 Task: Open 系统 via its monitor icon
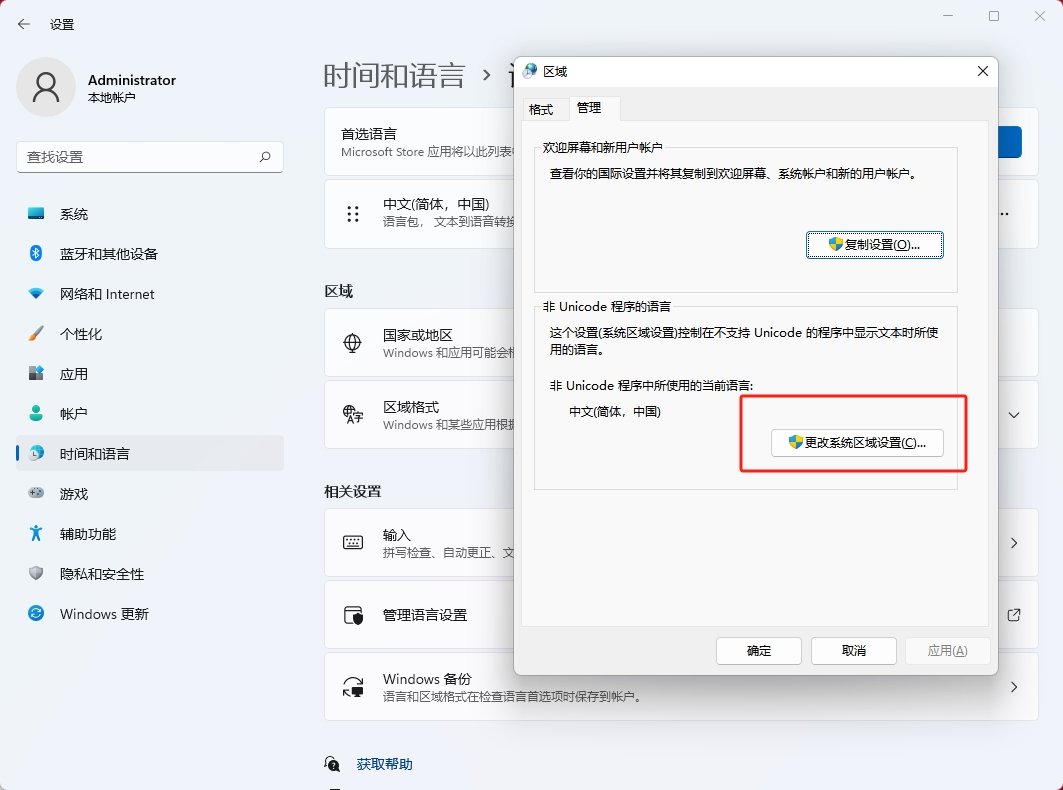36,214
